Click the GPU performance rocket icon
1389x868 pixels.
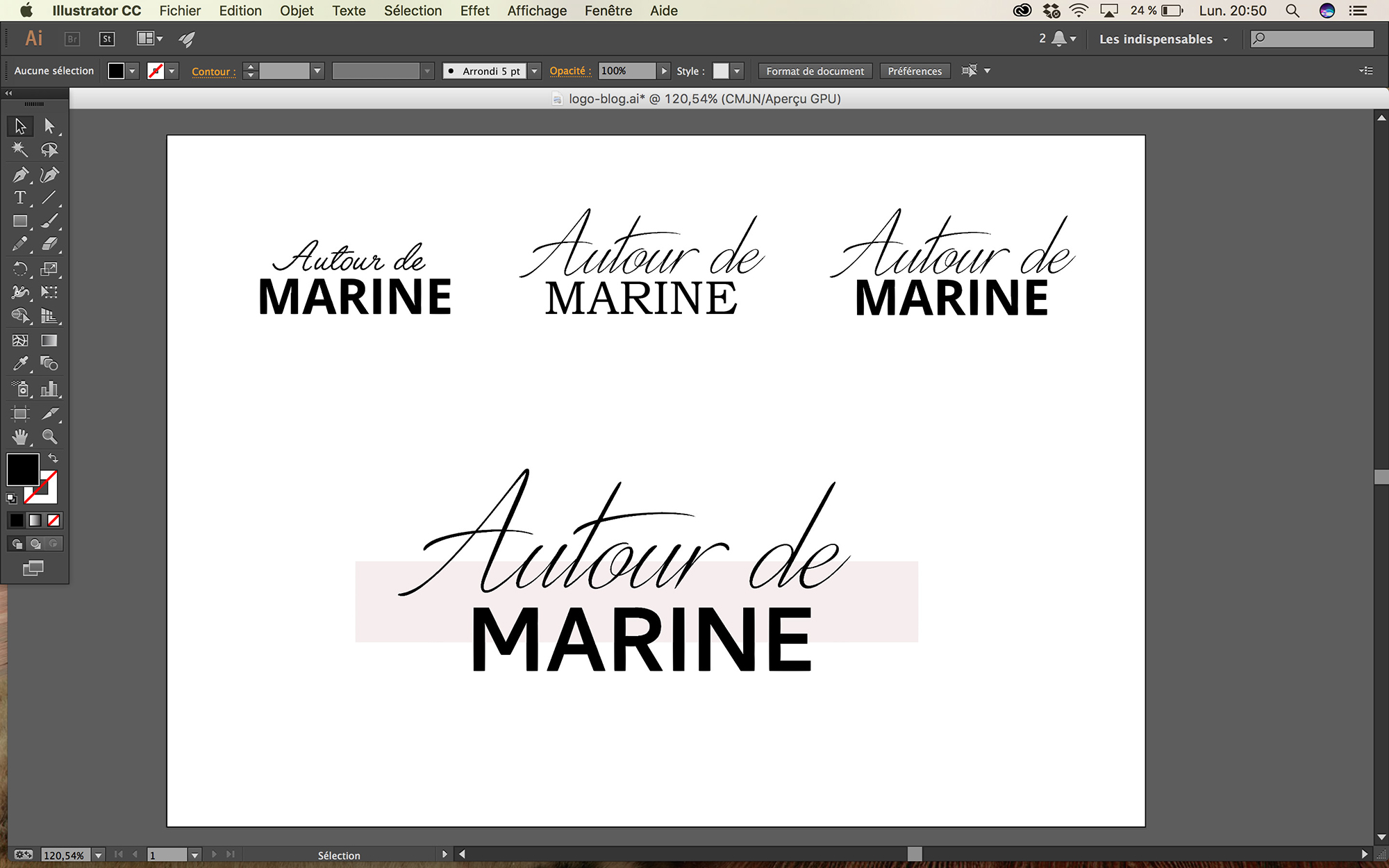187,39
